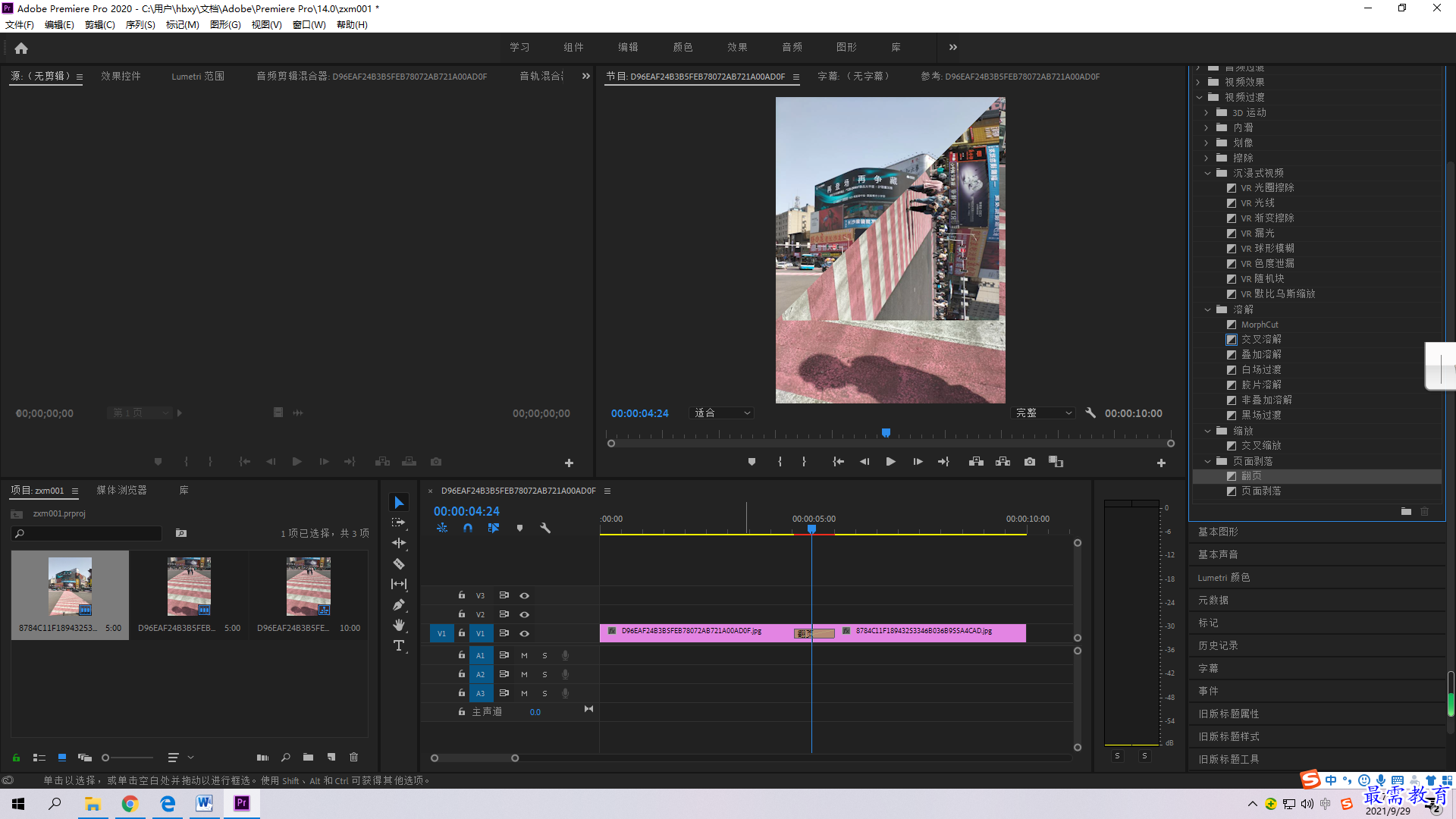Play the program monitor
Image resolution: width=1456 pixels, height=819 pixels.
click(x=891, y=462)
